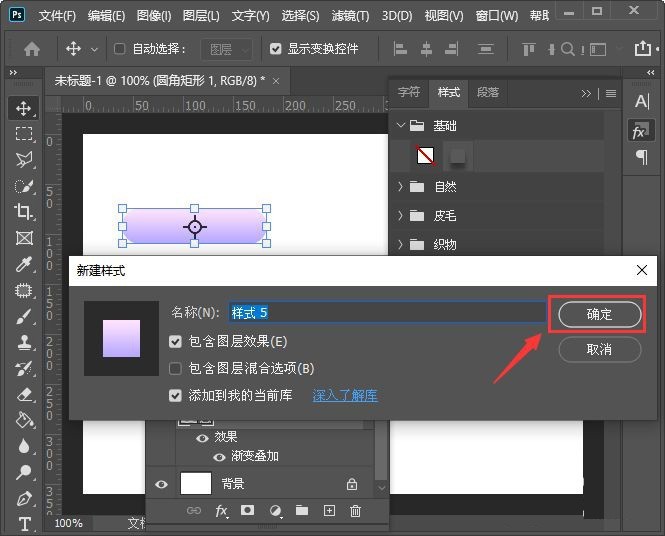Select the Eyedropper tool
The image size is (665, 536).
pos(24,264)
